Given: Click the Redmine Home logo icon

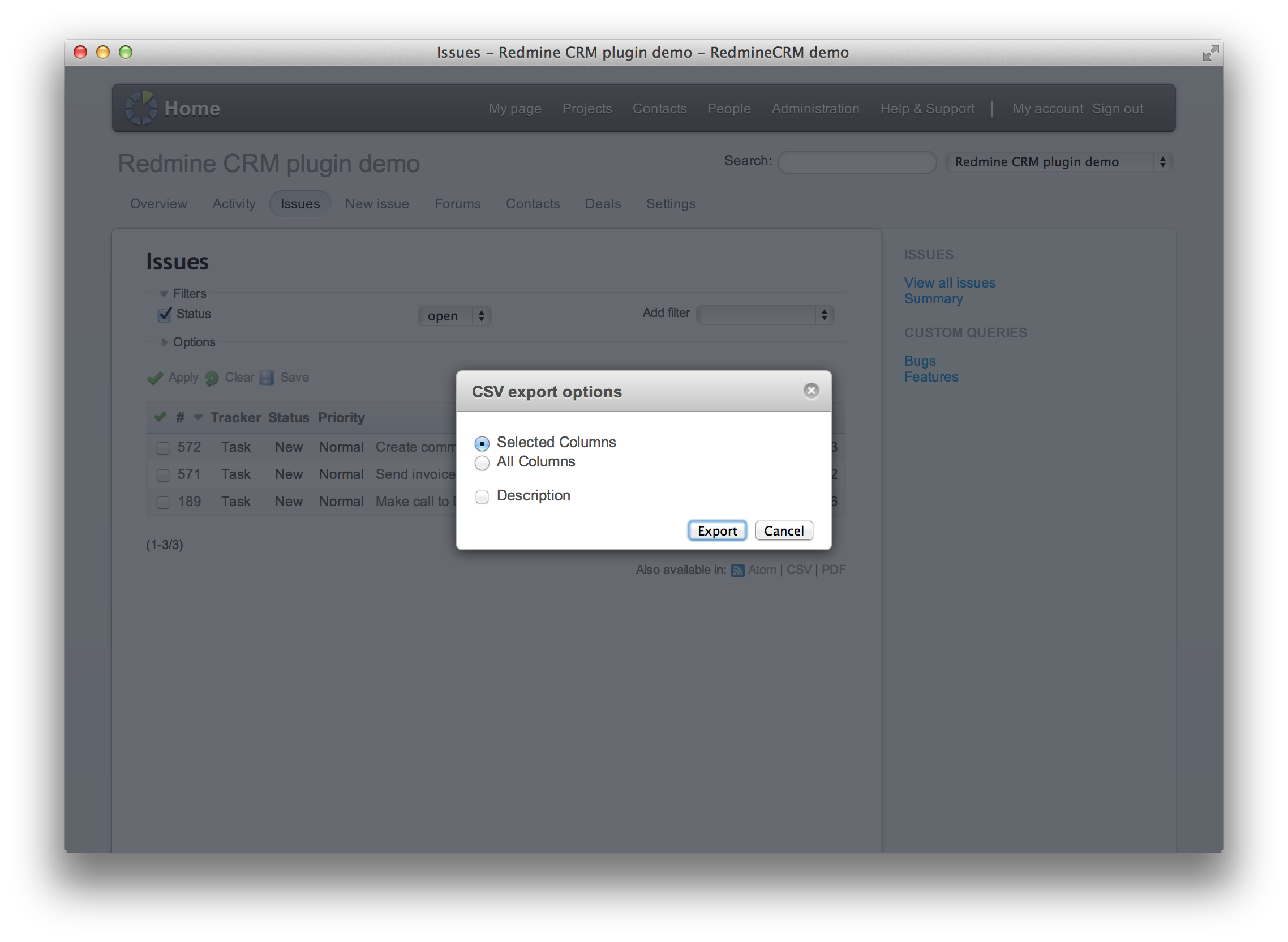Looking at the screenshot, I should pos(141,108).
